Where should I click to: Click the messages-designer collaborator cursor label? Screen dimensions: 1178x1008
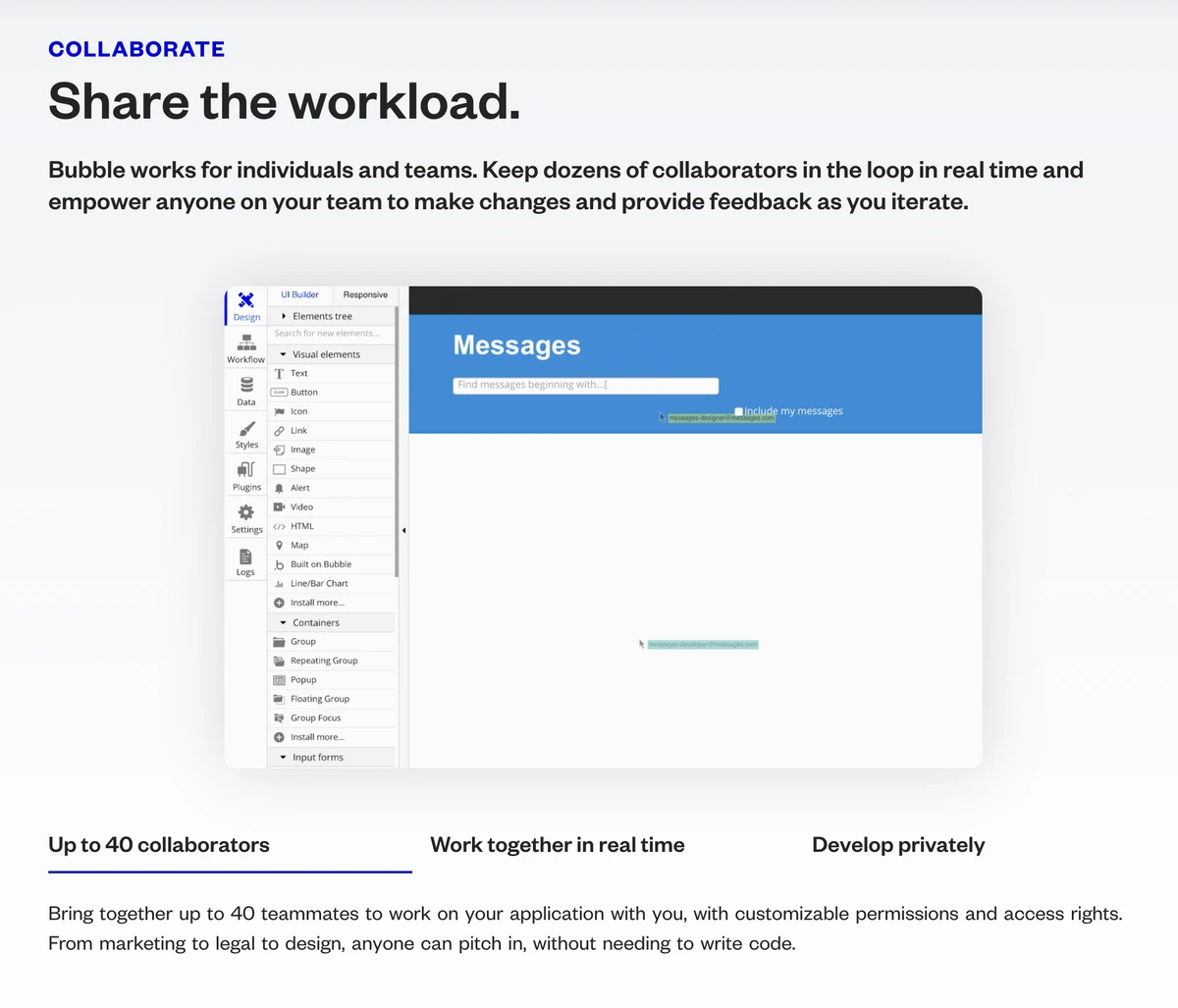point(722,418)
